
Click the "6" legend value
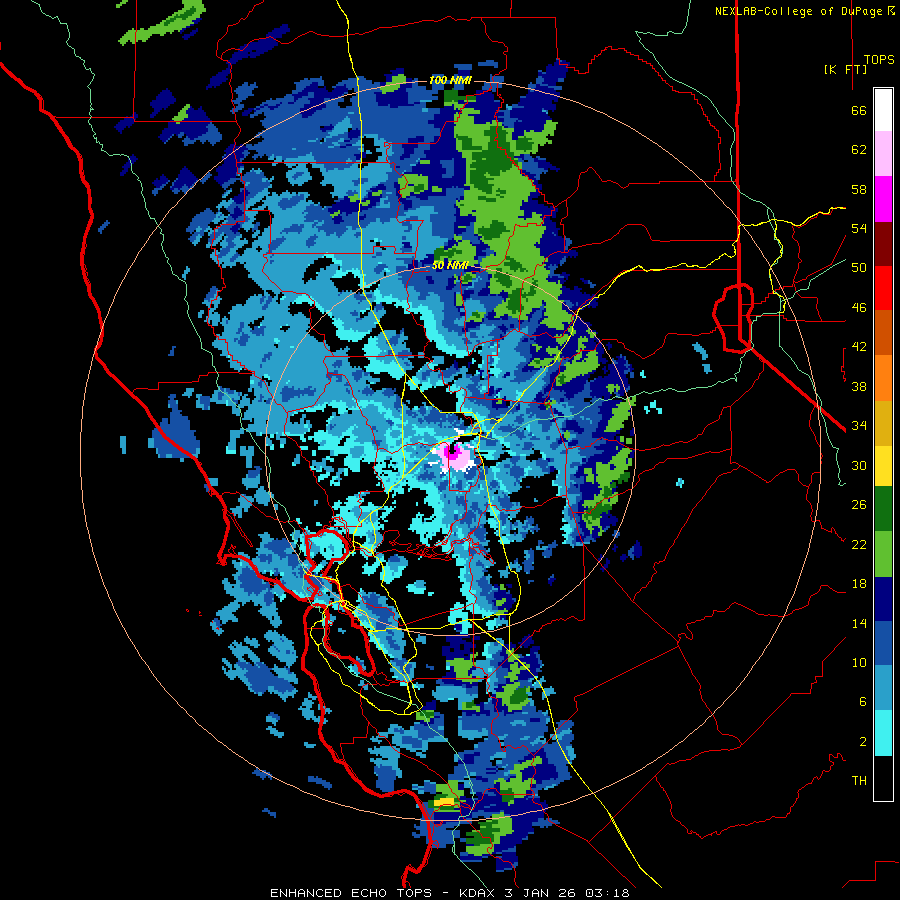click(x=863, y=702)
